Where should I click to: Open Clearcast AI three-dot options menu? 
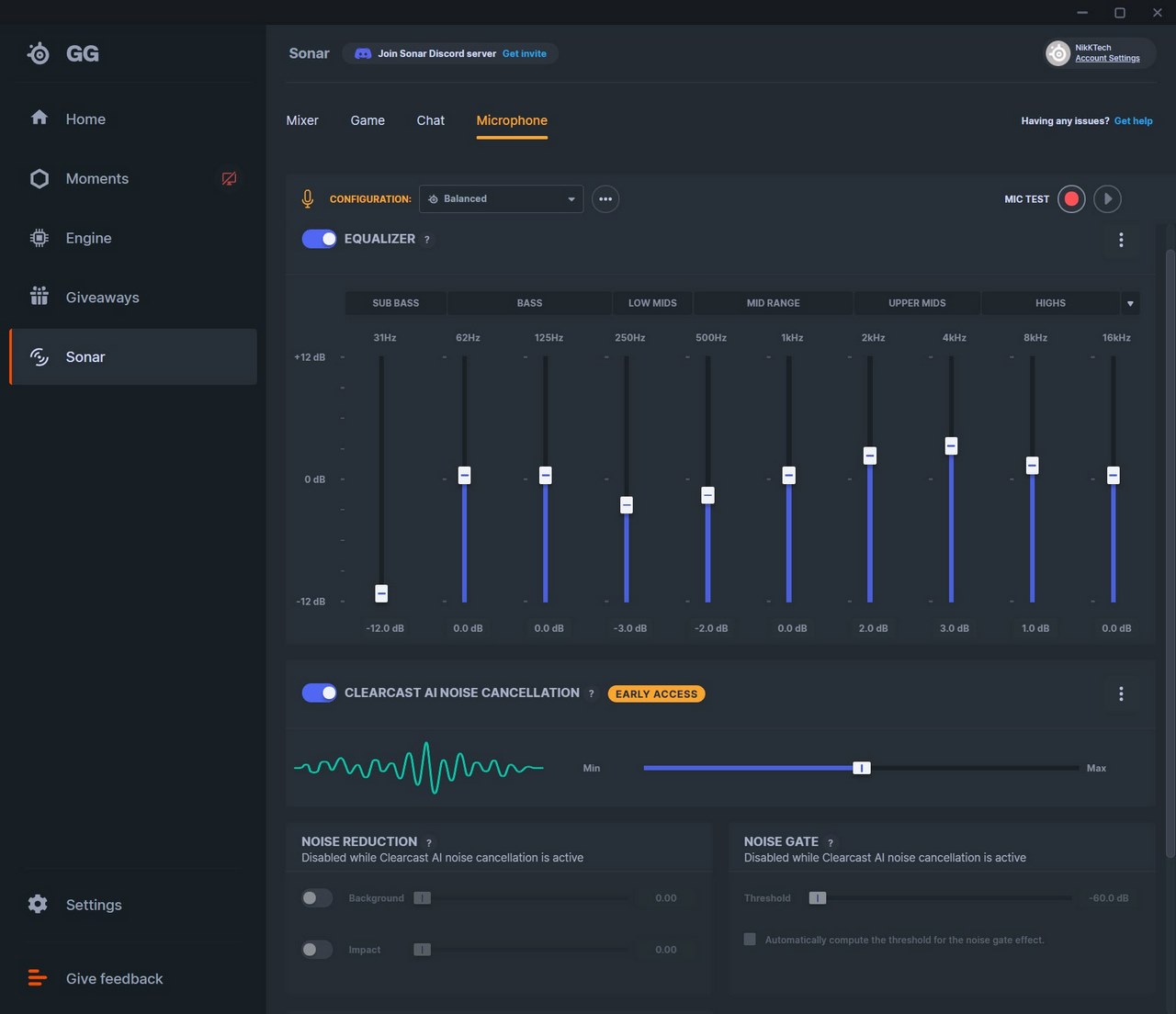point(1121,693)
